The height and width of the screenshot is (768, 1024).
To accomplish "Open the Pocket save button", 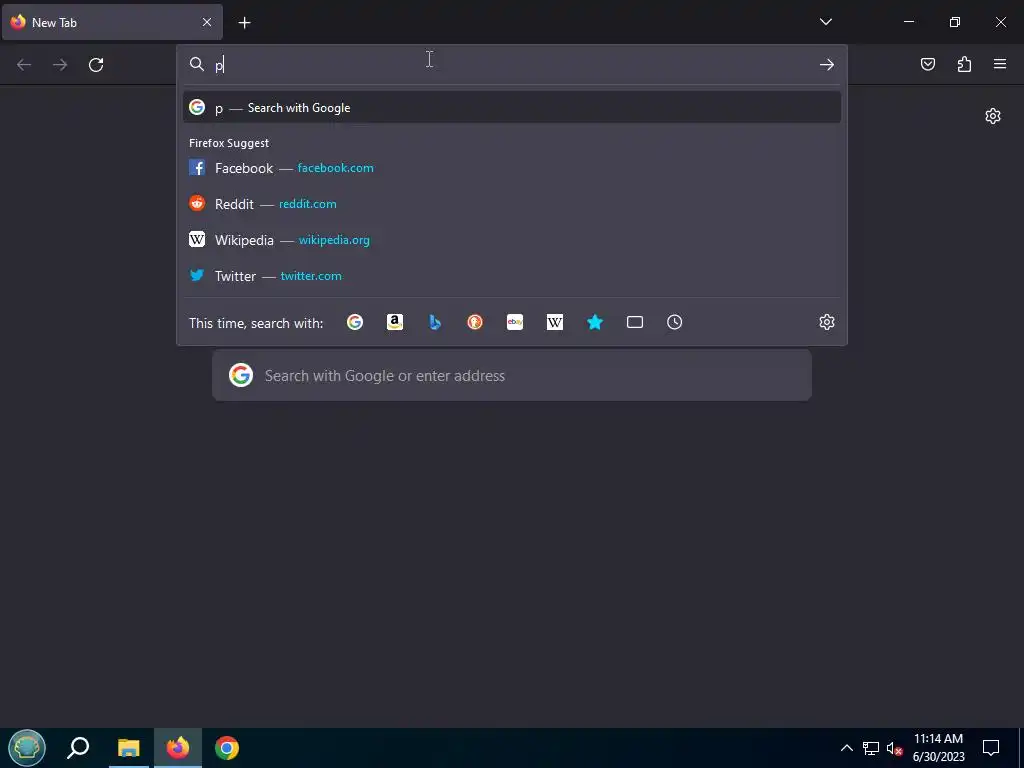I will click(x=928, y=64).
